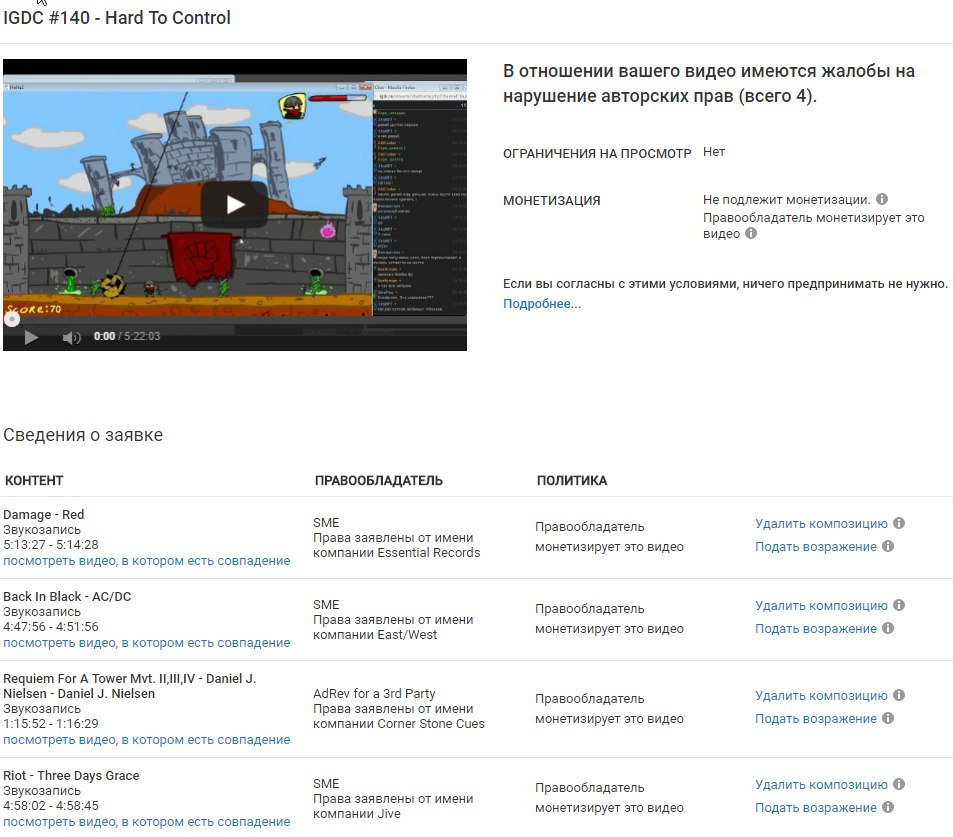
Task: Click the time range '1:15:52 - 1:16:29'
Action: pos(50,724)
